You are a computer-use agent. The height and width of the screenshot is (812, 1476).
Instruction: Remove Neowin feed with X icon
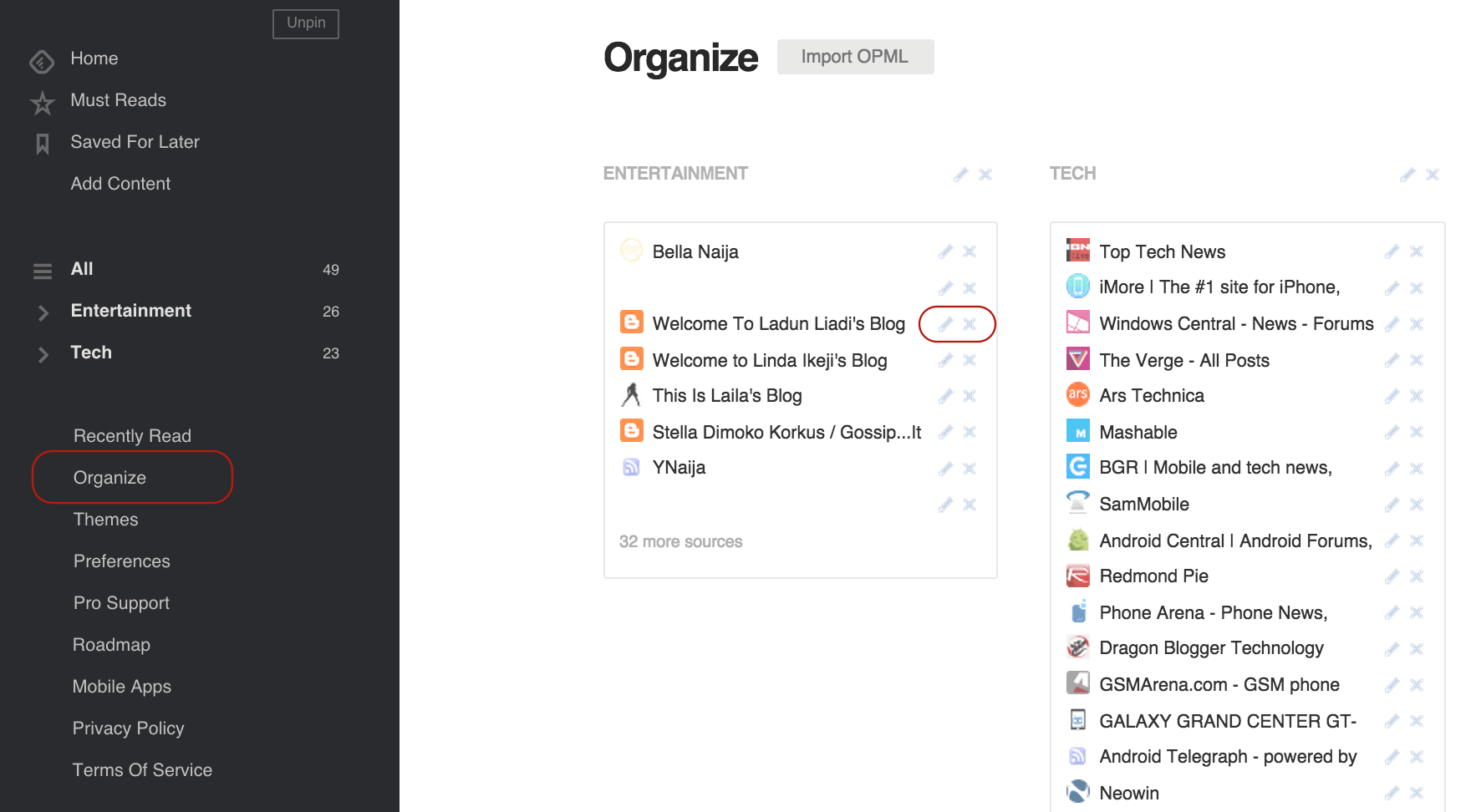[x=1417, y=793]
